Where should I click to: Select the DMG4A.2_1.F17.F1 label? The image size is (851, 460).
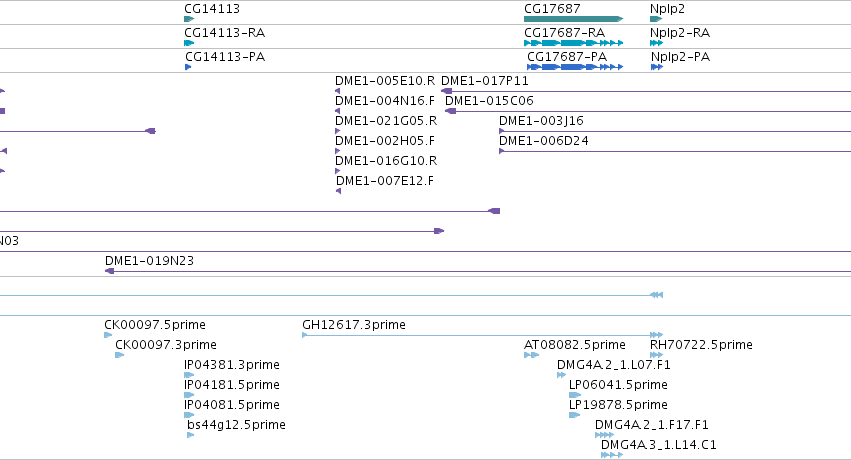coord(651,425)
